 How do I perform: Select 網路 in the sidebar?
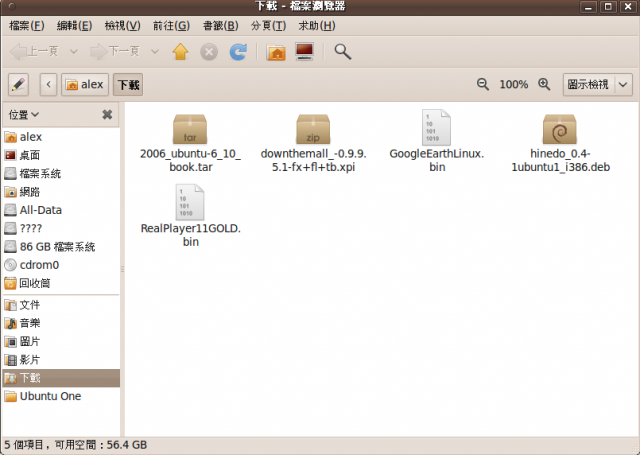point(61,192)
